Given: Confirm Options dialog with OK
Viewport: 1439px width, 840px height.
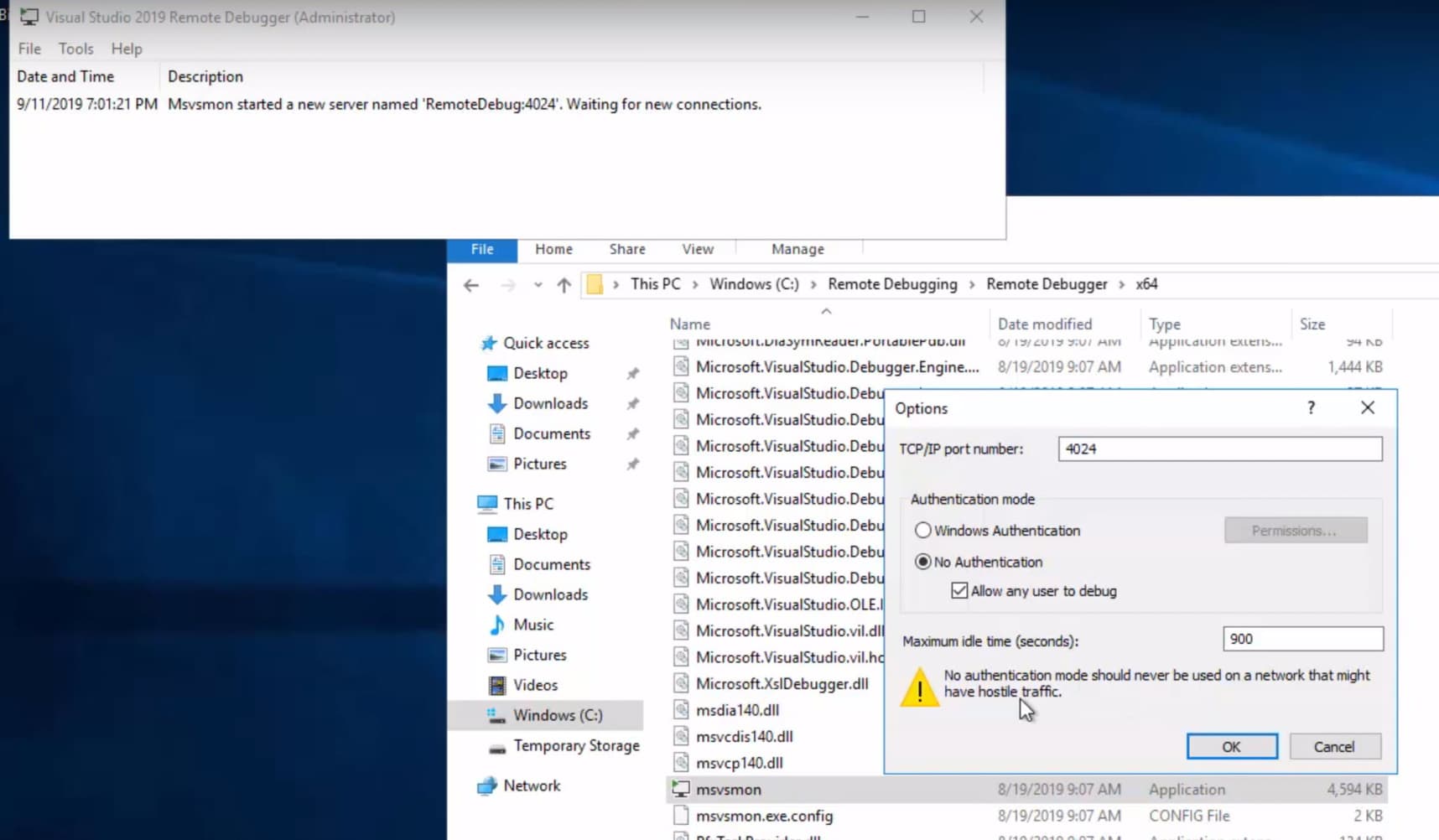Looking at the screenshot, I should point(1231,747).
